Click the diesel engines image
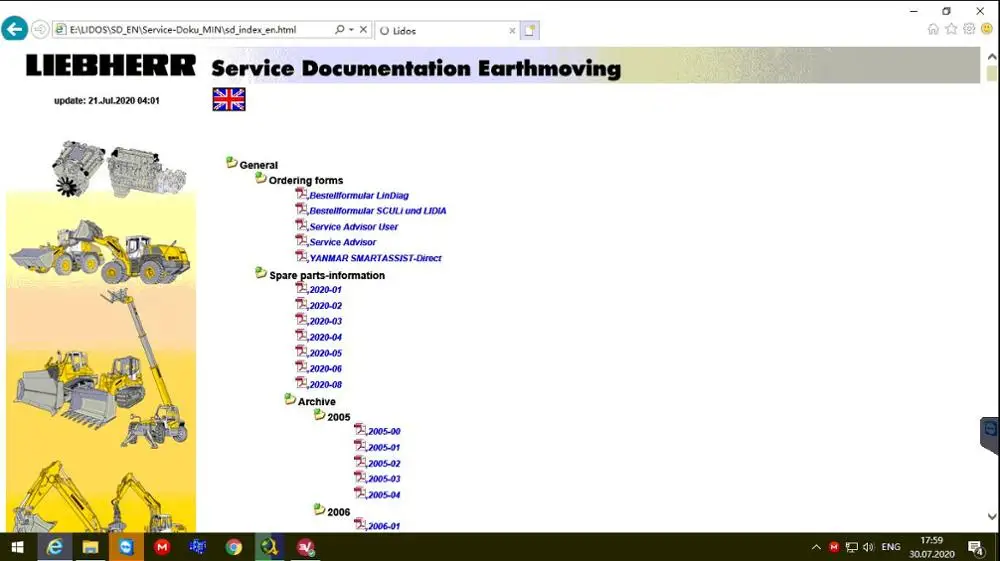 (x=119, y=169)
